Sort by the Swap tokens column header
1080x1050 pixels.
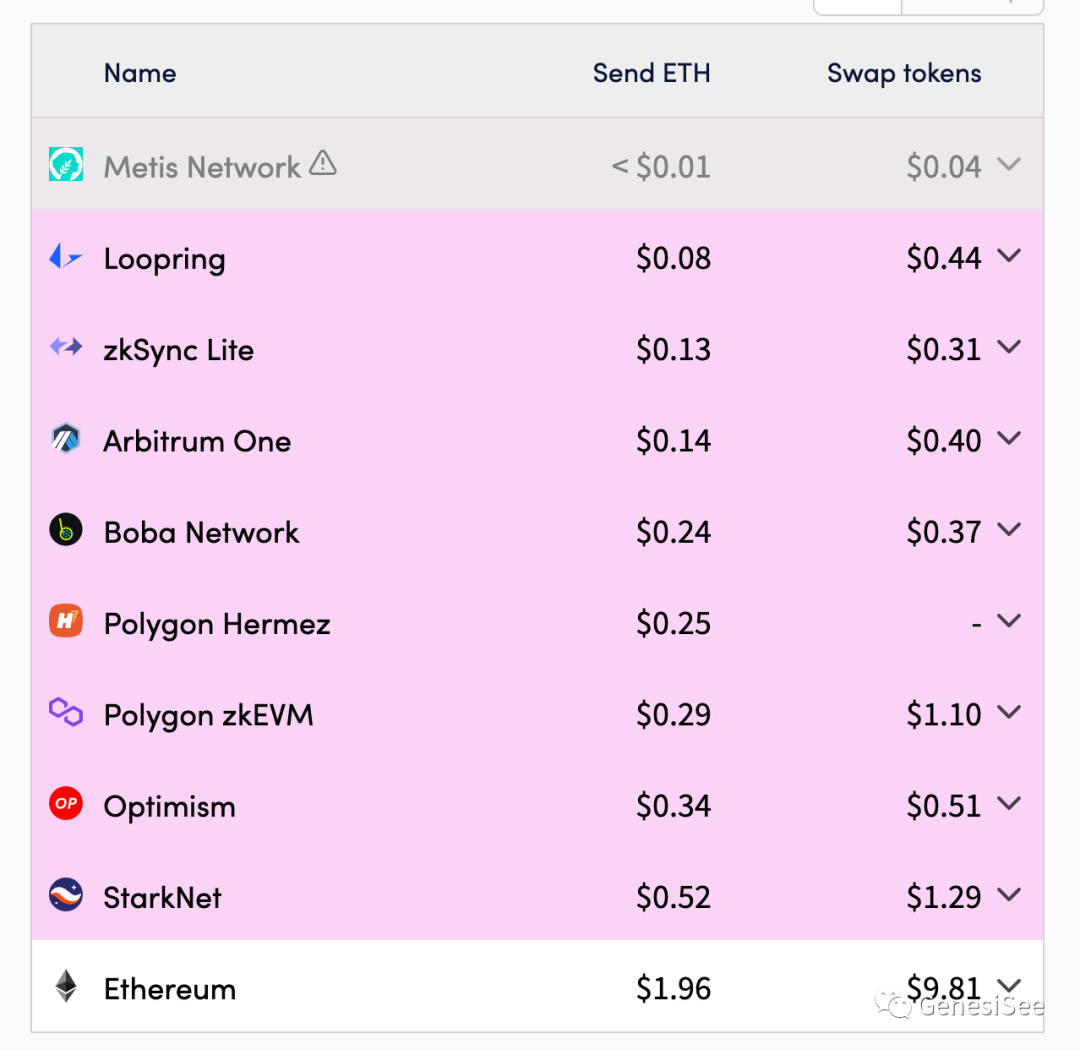pyautogui.click(x=904, y=73)
